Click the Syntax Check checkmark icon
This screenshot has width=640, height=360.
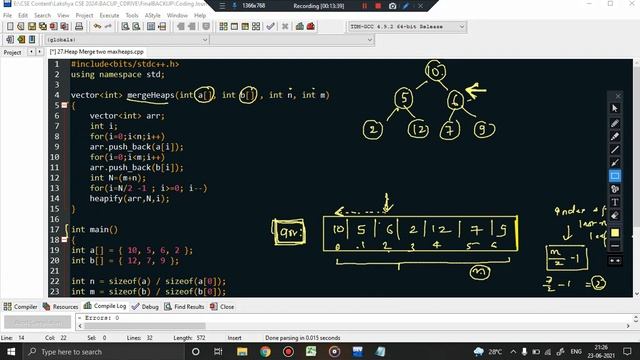(270, 26)
